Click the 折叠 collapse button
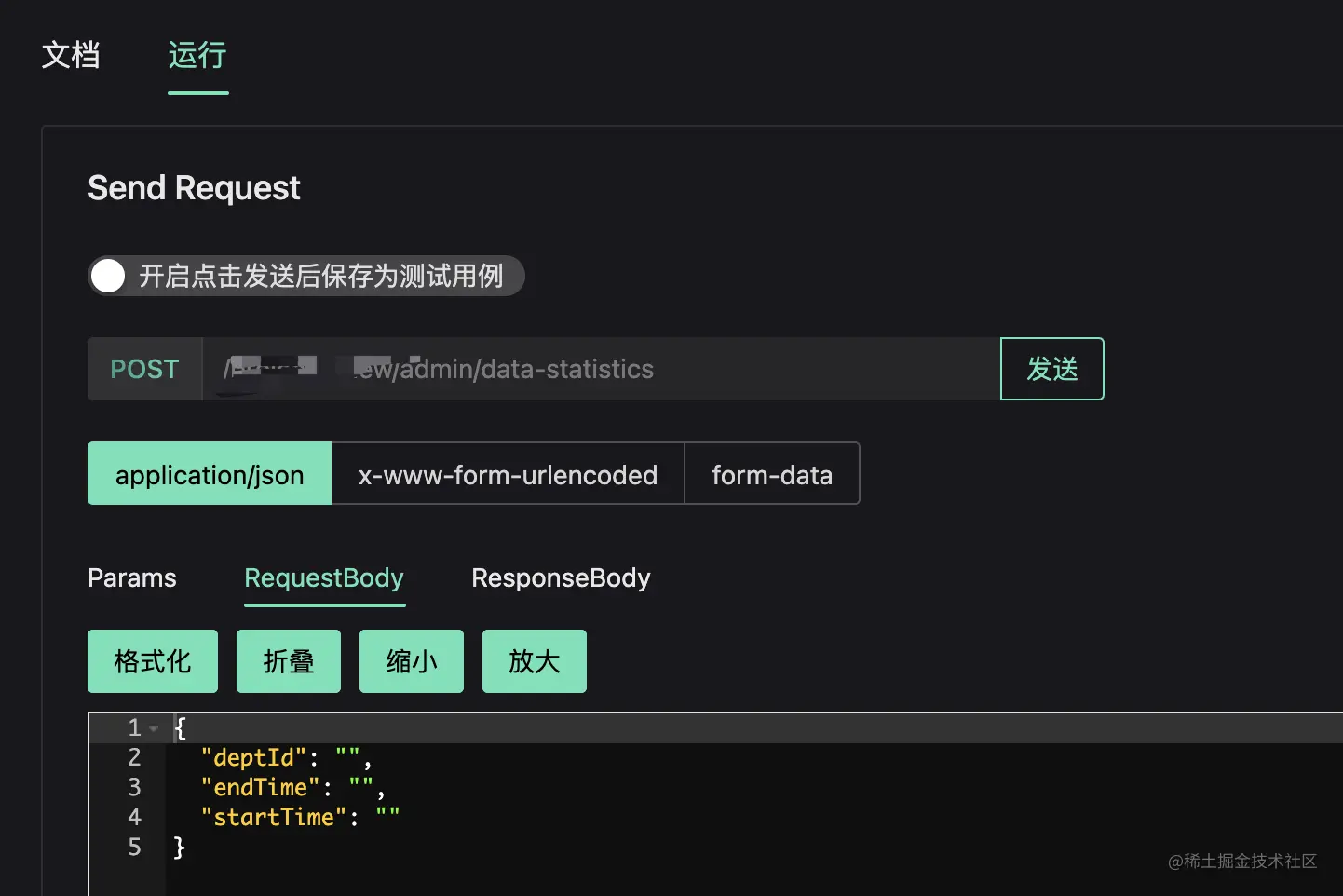The width and height of the screenshot is (1343, 896). pos(289,661)
